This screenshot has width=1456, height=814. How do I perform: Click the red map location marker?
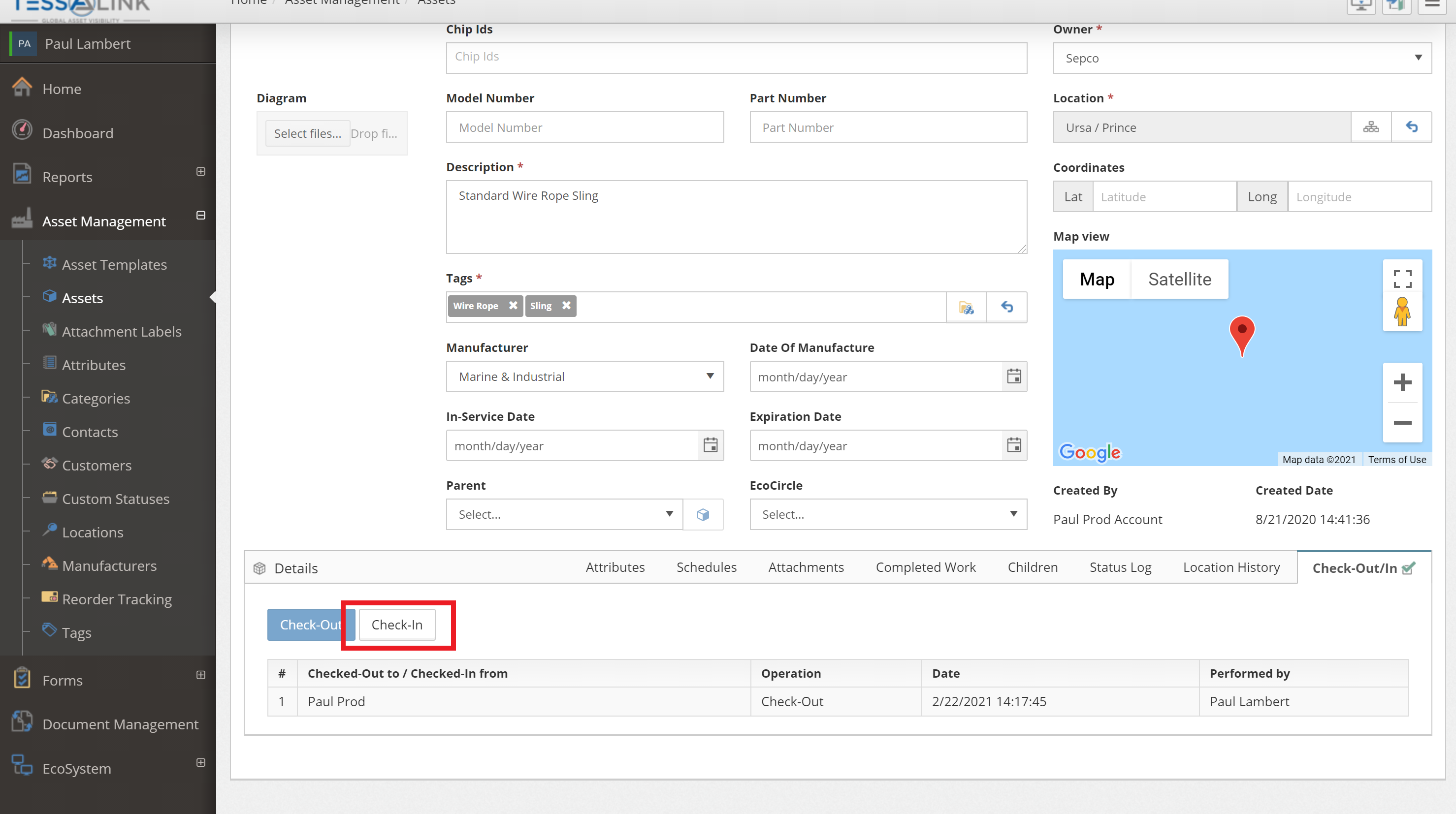(1242, 336)
